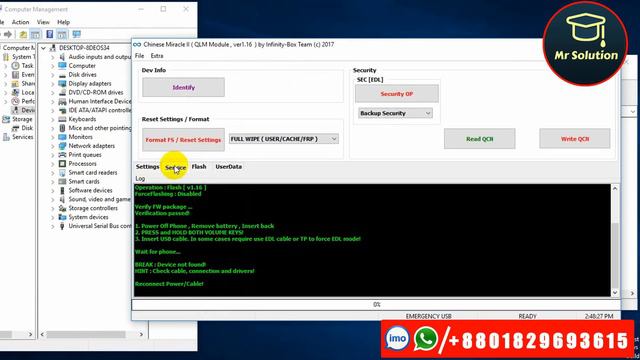640x360 pixels.
Task: Click Human Interface Devices icon
Action: point(62,101)
